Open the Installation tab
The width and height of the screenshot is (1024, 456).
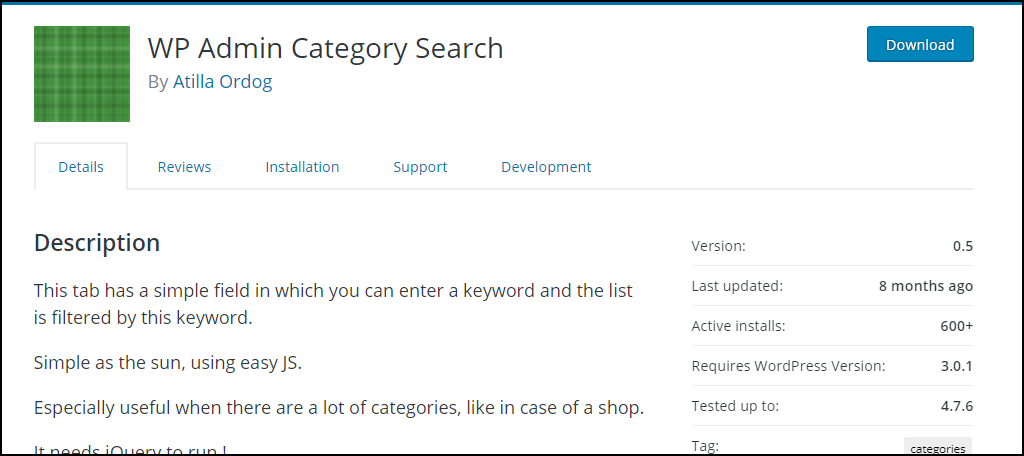coord(302,167)
